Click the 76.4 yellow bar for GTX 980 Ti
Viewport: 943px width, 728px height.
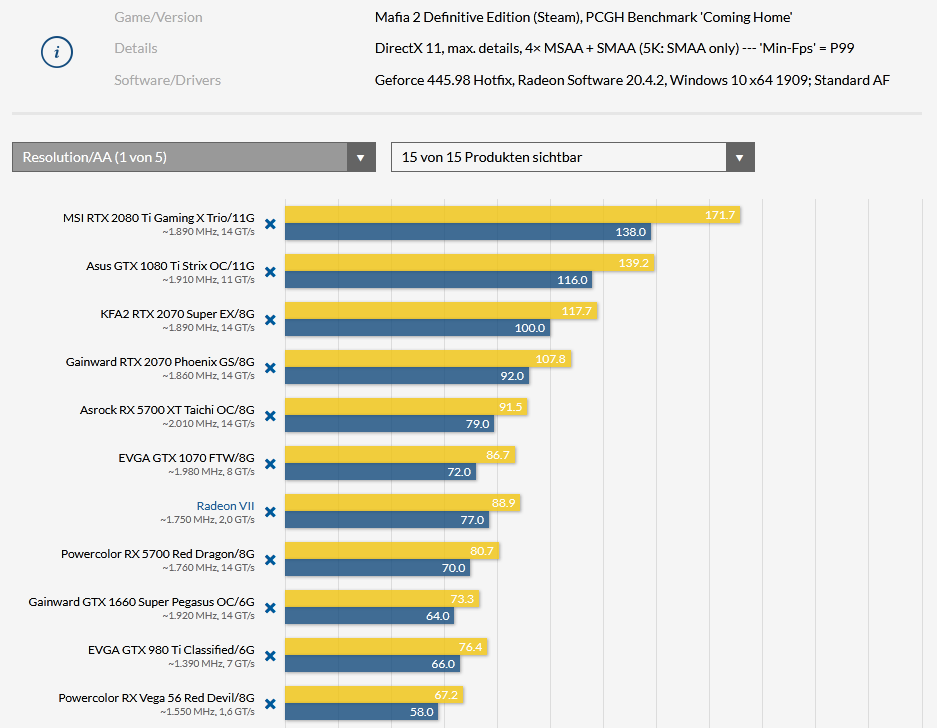click(386, 647)
